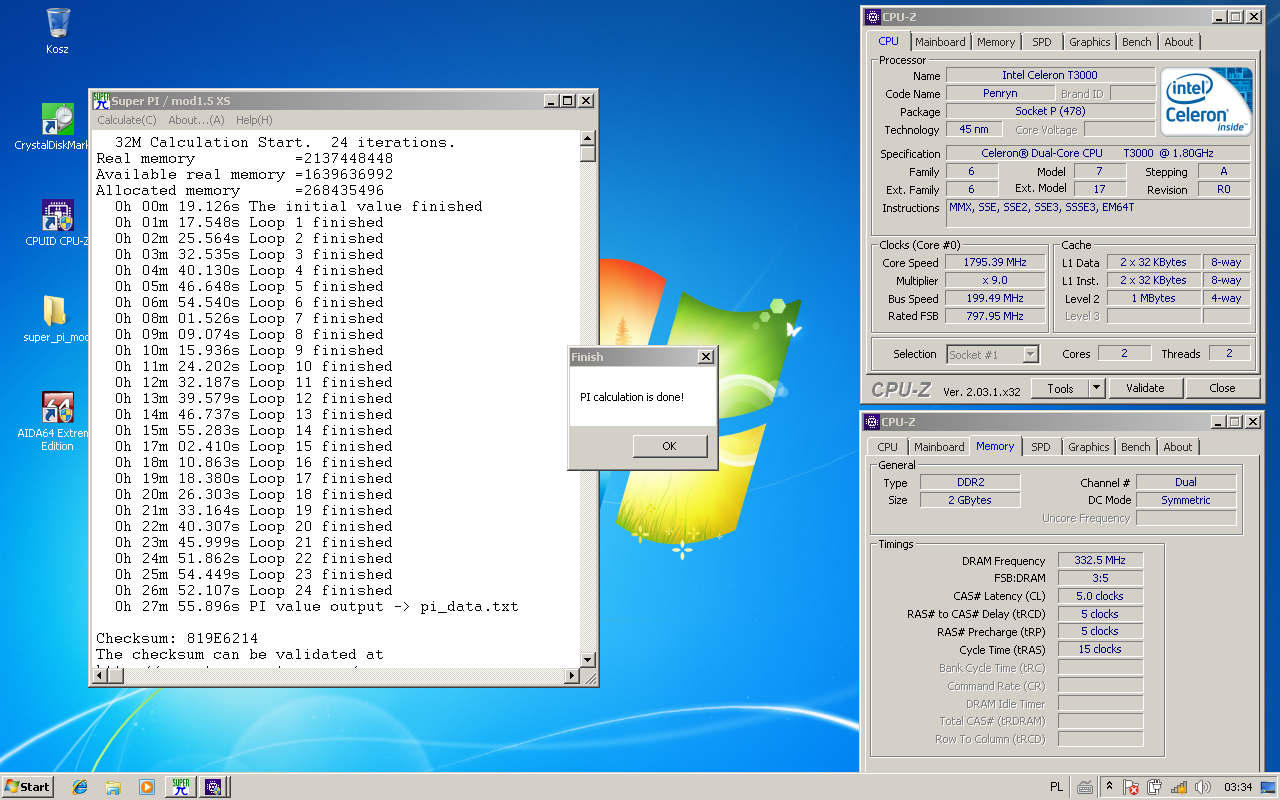
Task: Switch to Mainboard tab in upper CPU-Z
Action: pyautogui.click(x=940, y=42)
